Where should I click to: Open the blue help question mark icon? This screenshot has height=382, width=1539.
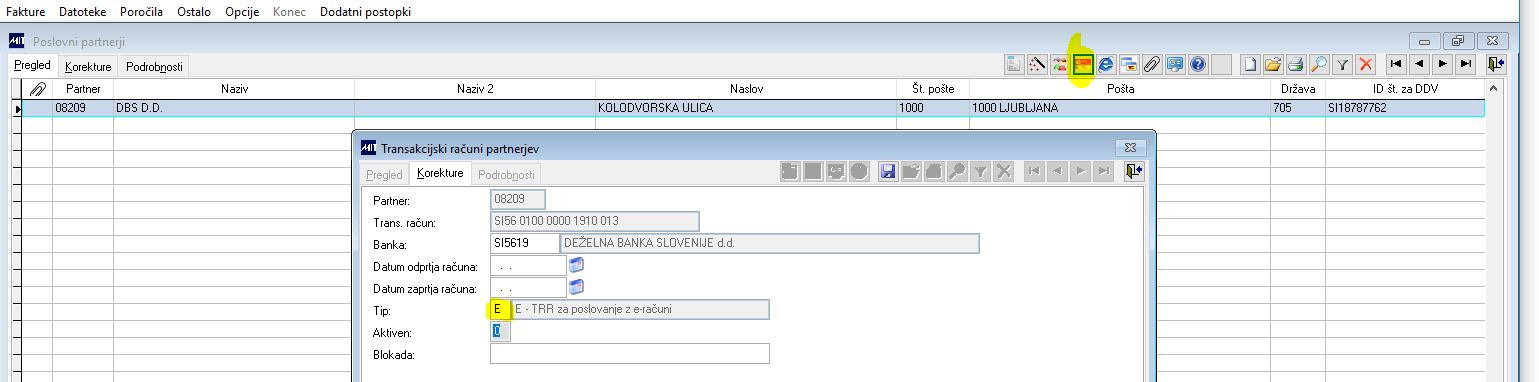pyautogui.click(x=1198, y=64)
